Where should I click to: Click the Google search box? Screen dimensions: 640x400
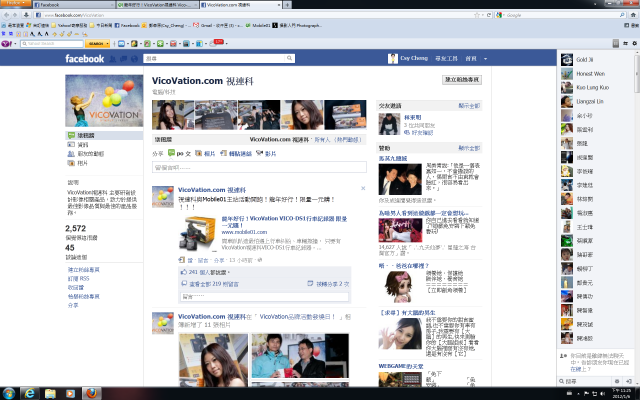(x=562, y=15)
